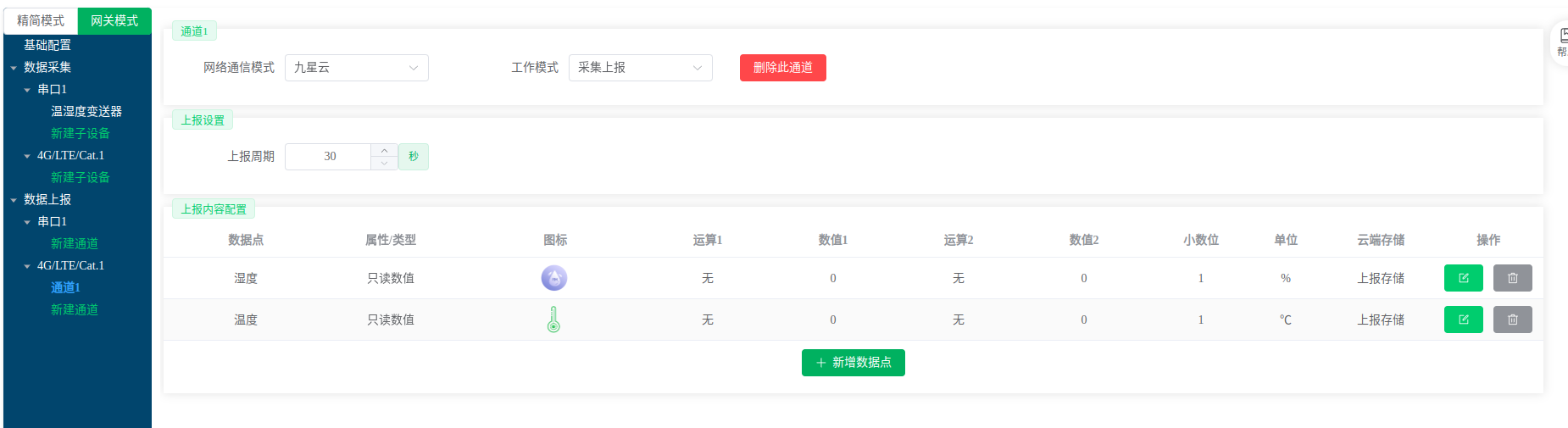The width and height of the screenshot is (1568, 428).
Task: Edit the 湿度 data point row
Action: pos(1463,278)
